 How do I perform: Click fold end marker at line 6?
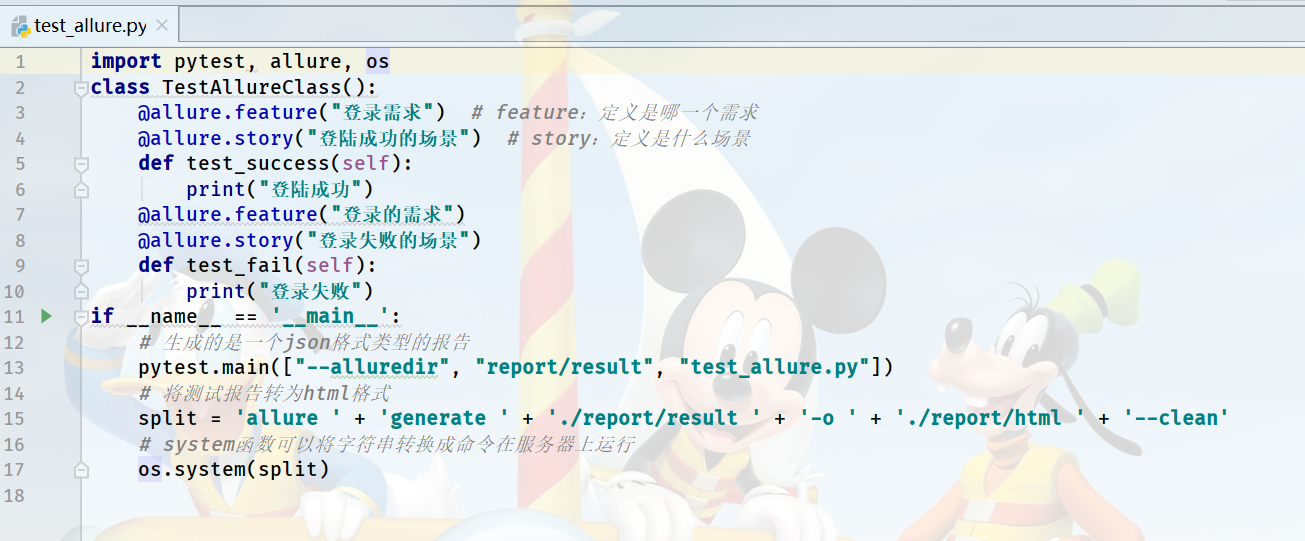pos(82,190)
